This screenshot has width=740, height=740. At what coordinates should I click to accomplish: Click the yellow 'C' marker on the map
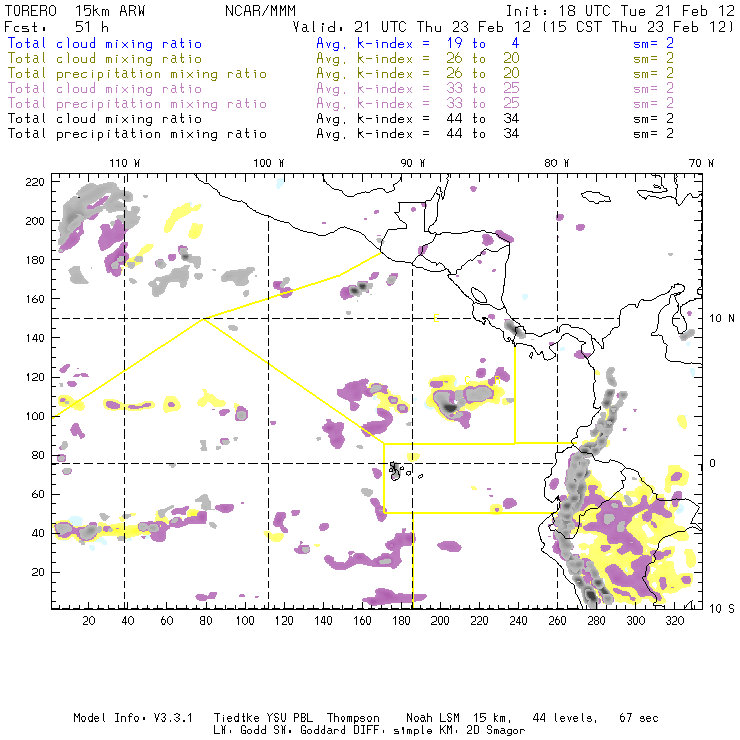467,380
